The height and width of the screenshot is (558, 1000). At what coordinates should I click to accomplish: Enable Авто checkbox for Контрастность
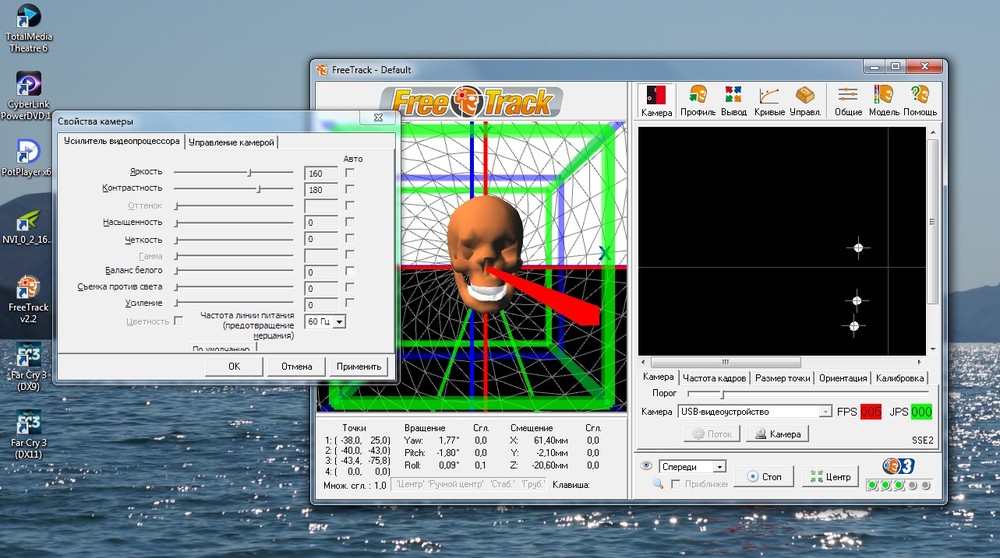(349, 189)
